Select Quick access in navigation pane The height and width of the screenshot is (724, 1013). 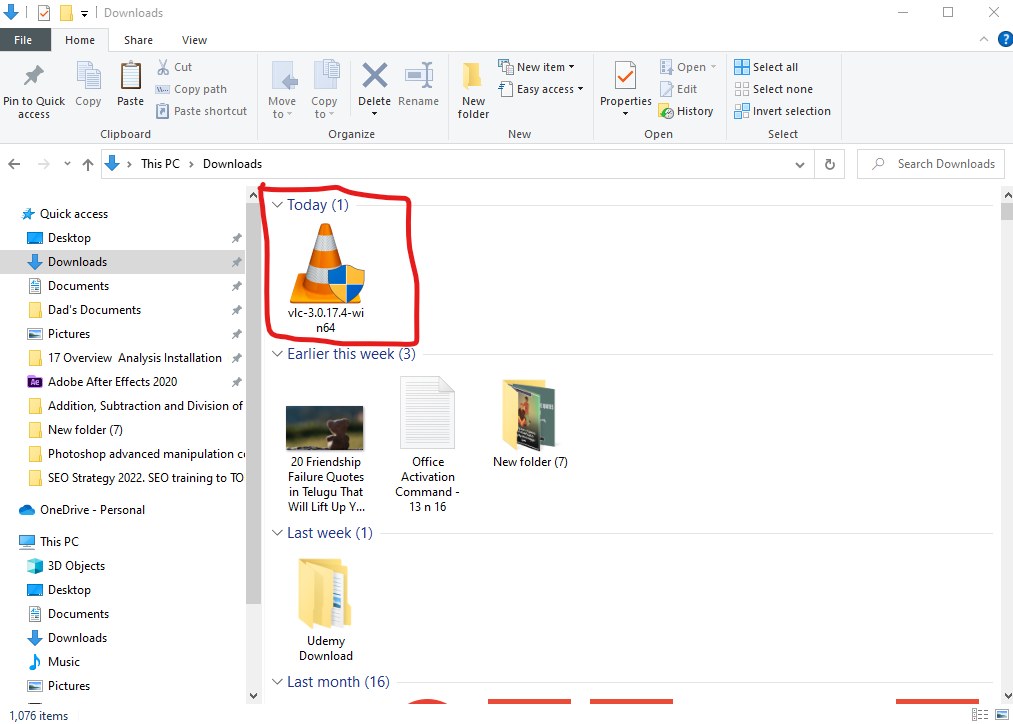(x=74, y=214)
